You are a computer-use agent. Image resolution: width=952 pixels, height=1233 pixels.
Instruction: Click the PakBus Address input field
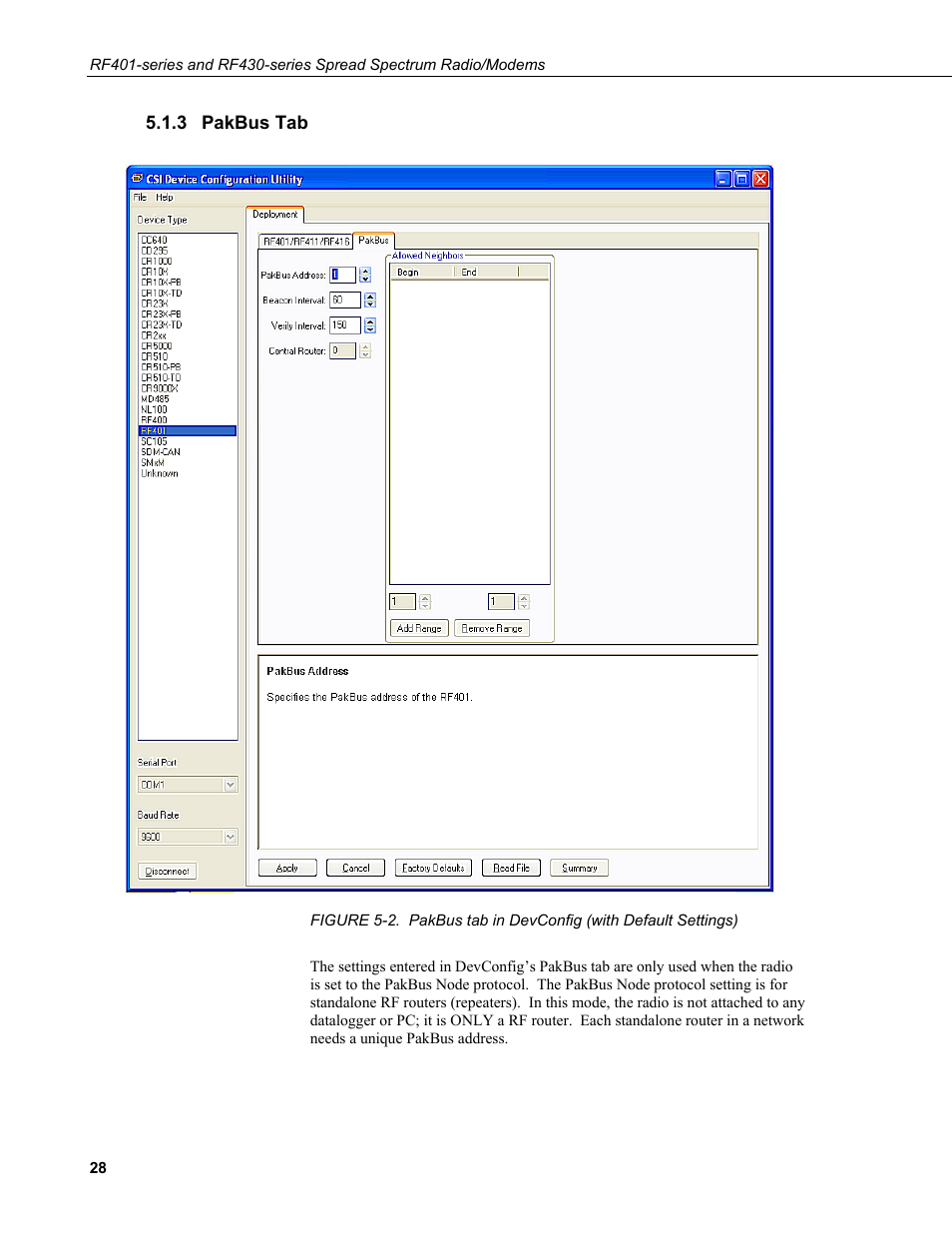point(342,275)
